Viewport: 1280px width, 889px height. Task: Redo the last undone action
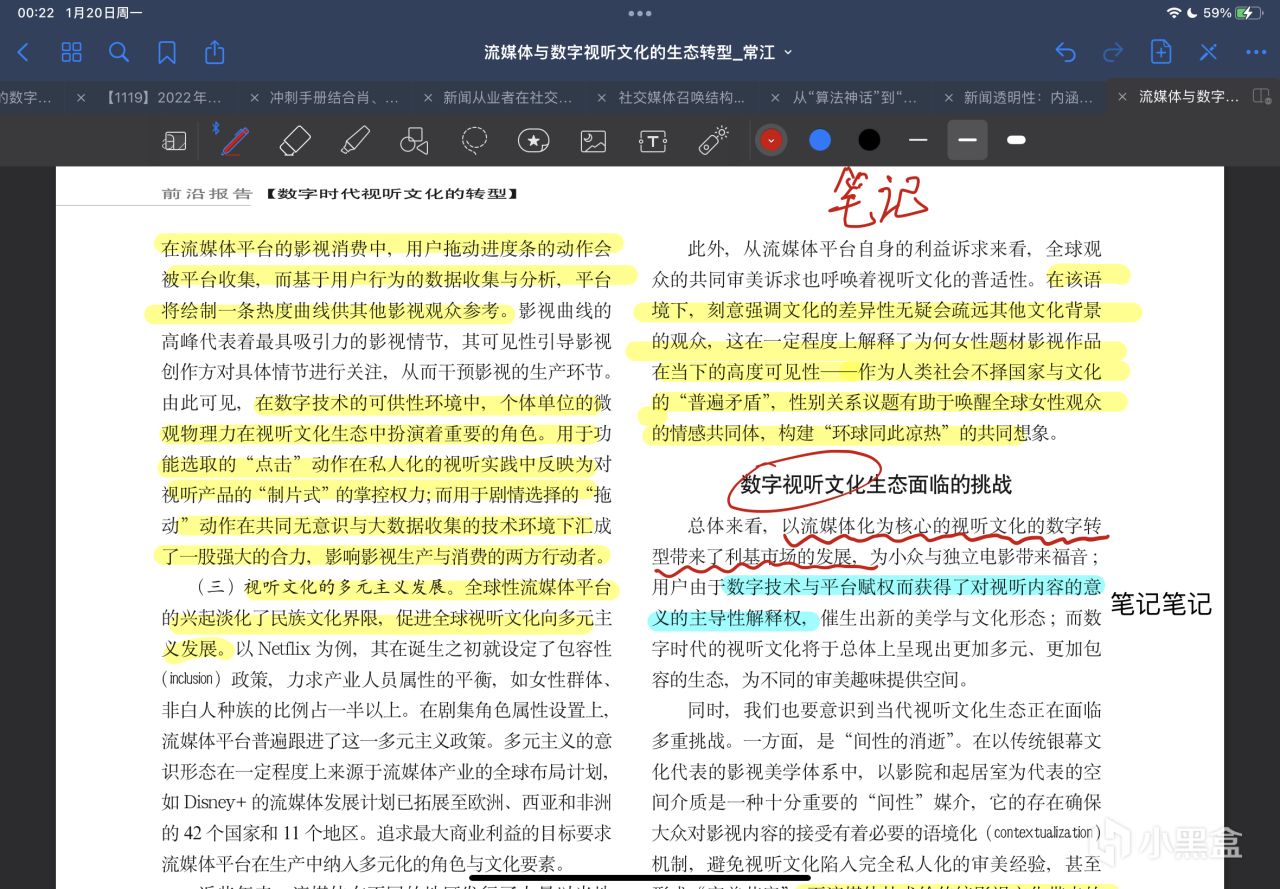(1112, 52)
